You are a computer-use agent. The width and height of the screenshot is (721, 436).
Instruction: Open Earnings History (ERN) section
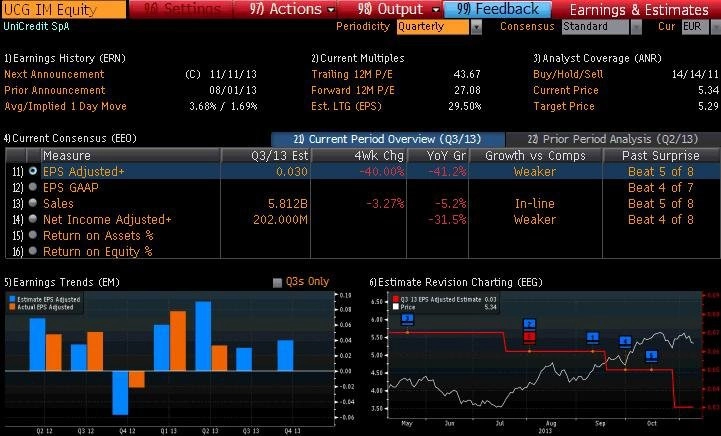64,58
